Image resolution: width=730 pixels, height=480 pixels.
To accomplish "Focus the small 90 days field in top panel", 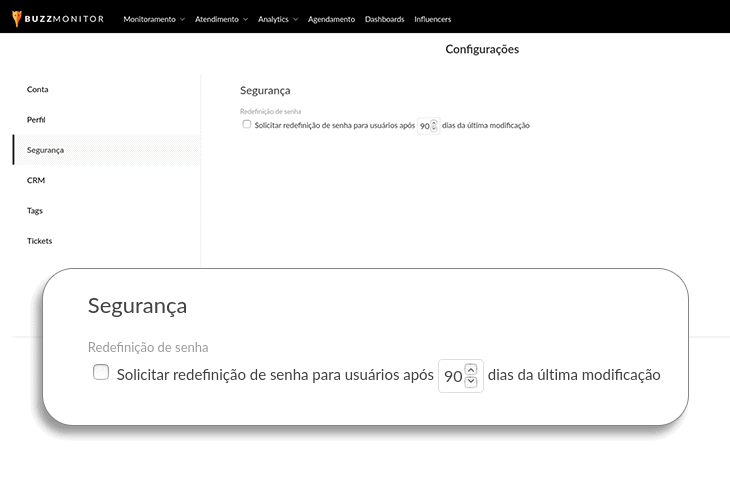I will pyautogui.click(x=424, y=126).
